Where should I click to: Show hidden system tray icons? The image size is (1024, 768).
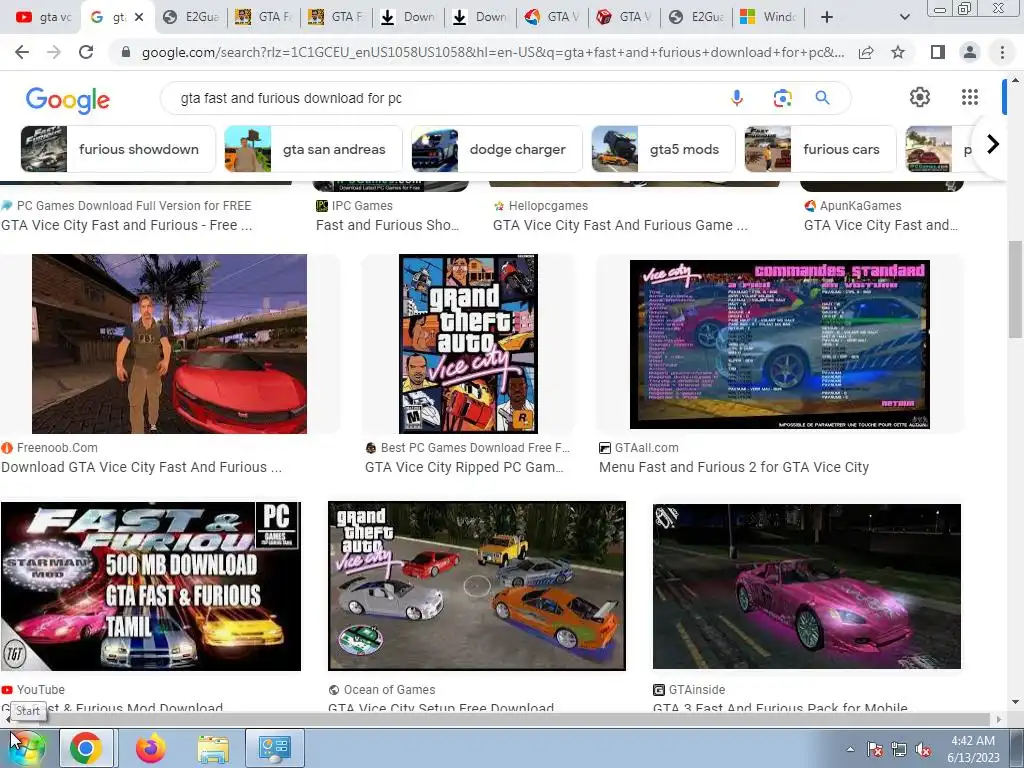click(850, 749)
